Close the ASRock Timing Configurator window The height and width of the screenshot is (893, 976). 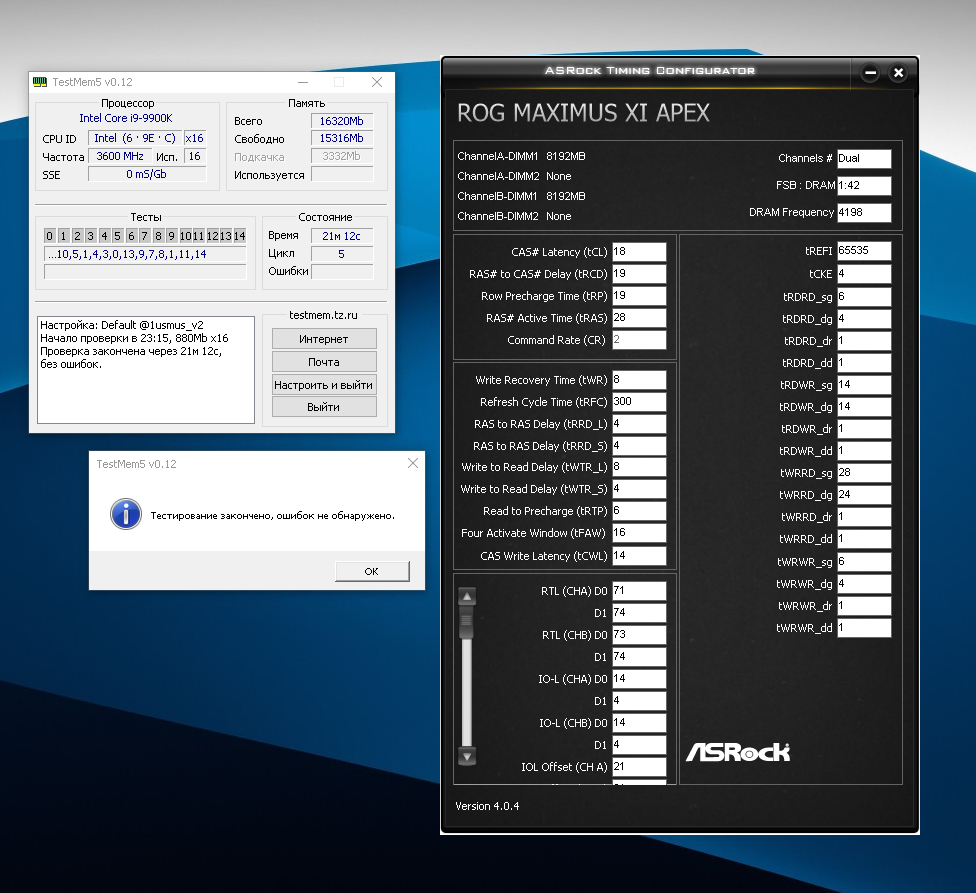pyautogui.click(x=898, y=73)
